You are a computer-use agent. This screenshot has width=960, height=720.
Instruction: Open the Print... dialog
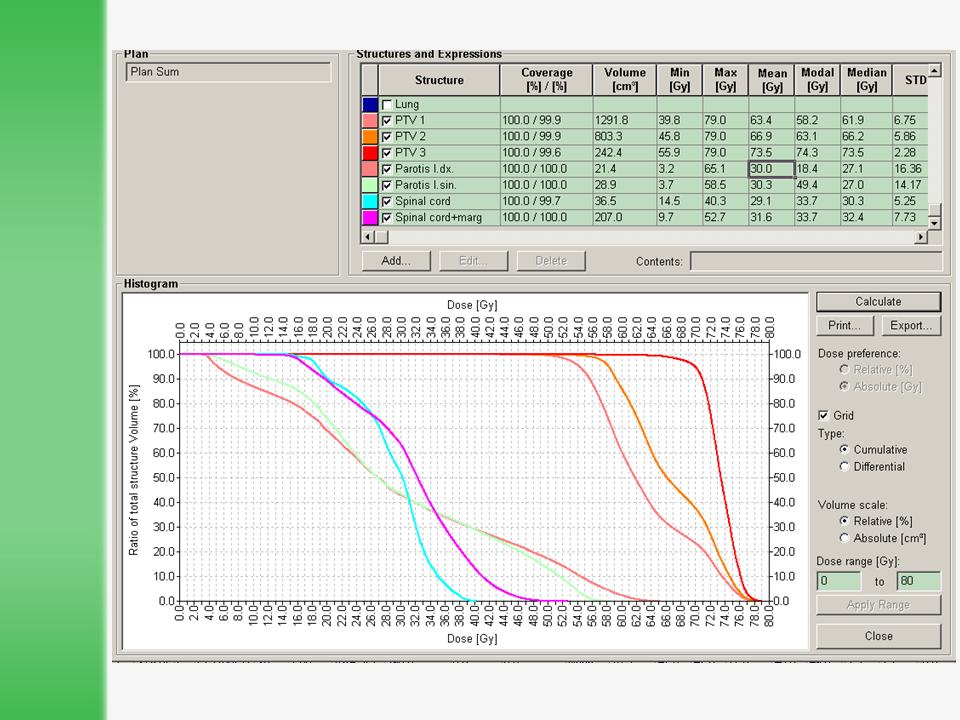click(x=845, y=325)
